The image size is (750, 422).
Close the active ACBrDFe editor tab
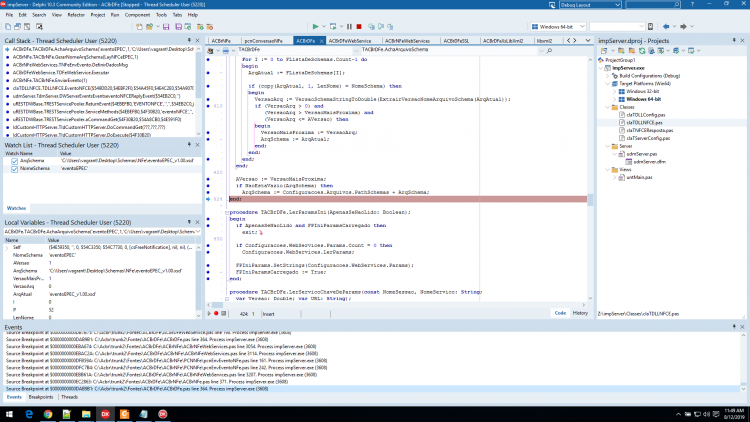(321, 41)
